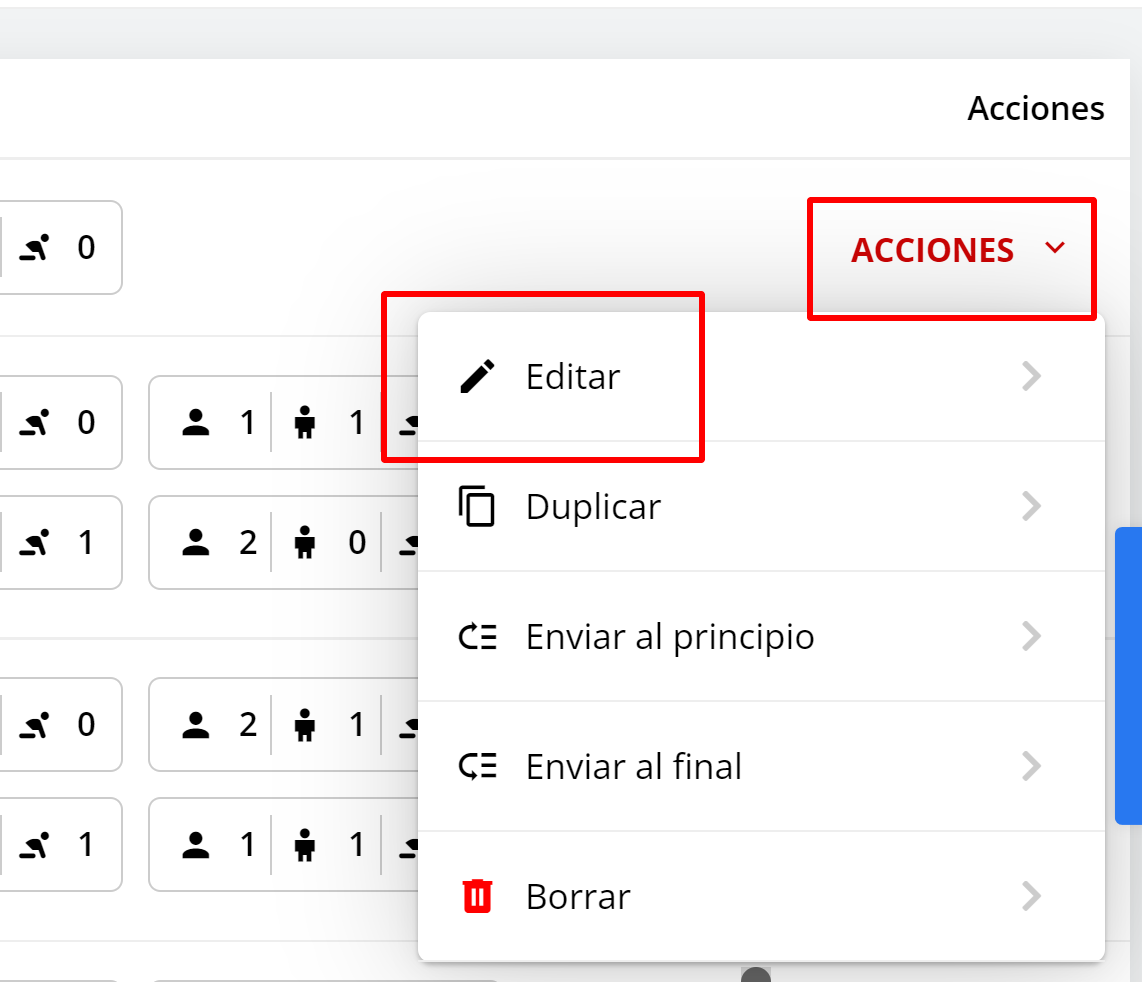Select the pencil edit icon beside Editar
Screen dimensions: 1142x982
pyautogui.click(x=478, y=376)
